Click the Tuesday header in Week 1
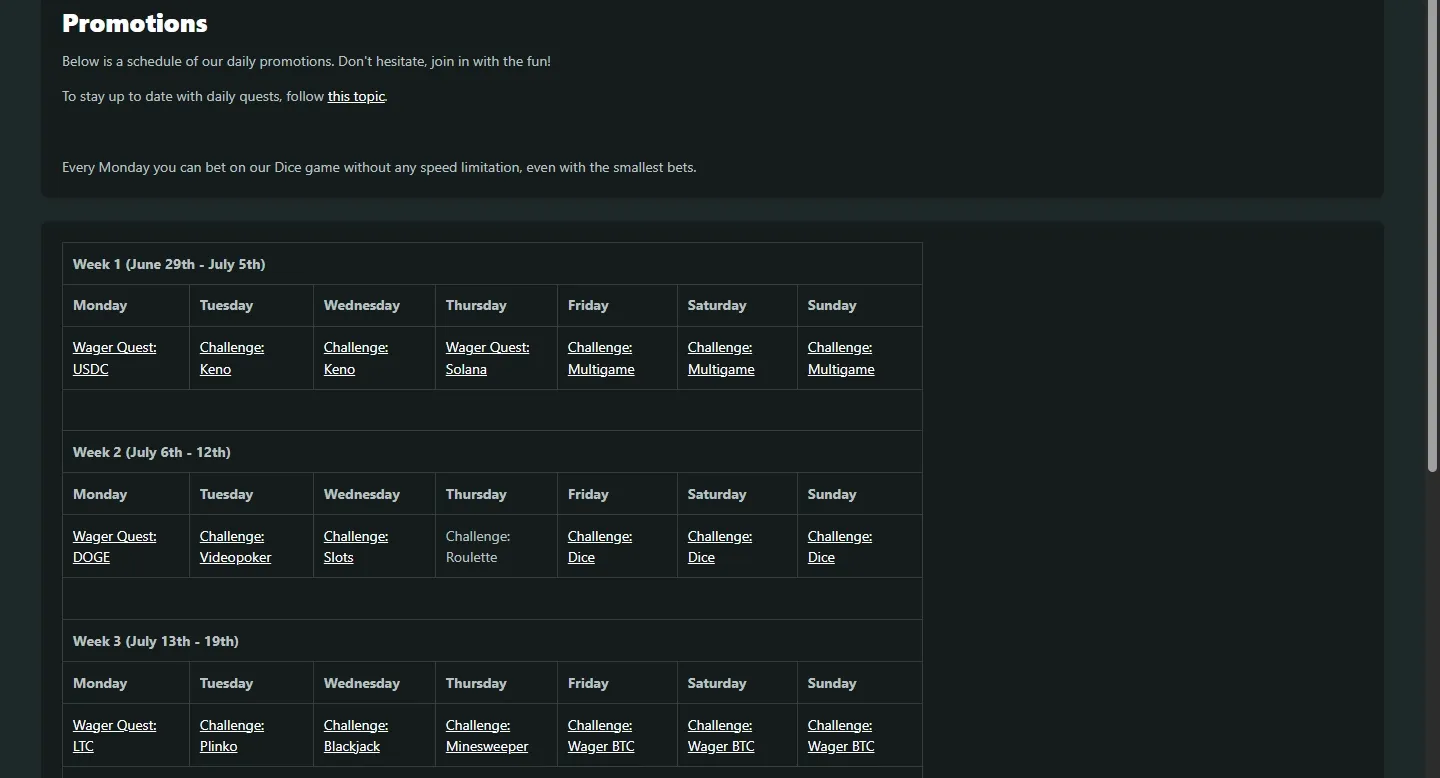Screen dimensions: 1440x778 pyautogui.click(x=226, y=305)
